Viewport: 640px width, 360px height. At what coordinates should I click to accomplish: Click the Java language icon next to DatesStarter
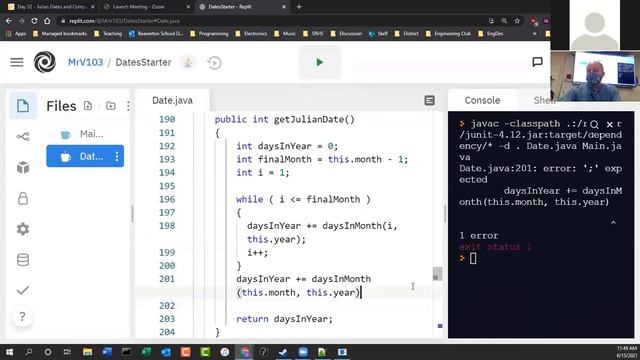(x=188, y=62)
